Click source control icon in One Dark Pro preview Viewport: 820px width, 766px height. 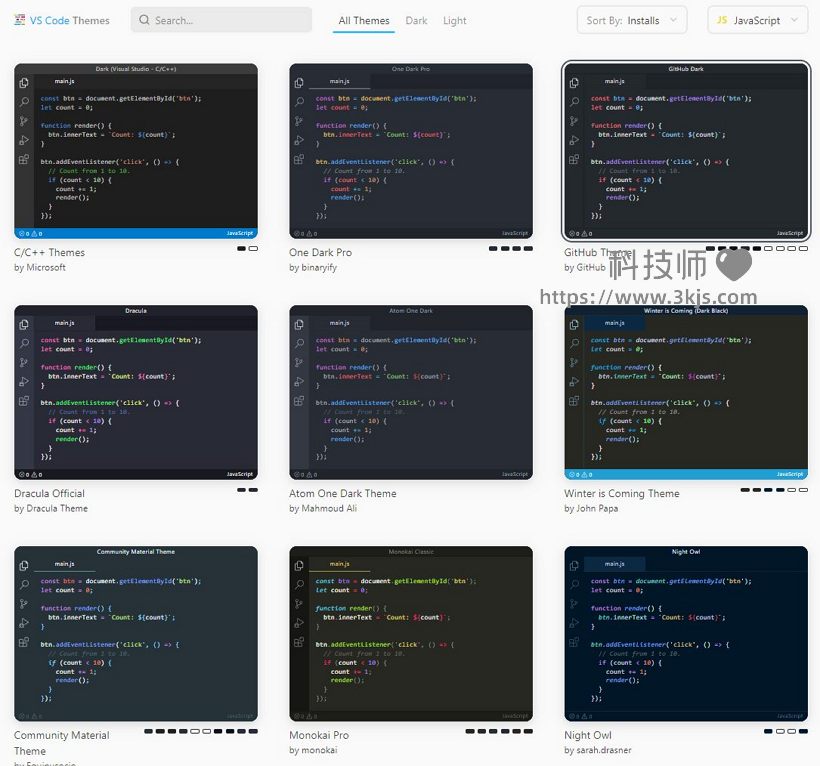[299, 121]
